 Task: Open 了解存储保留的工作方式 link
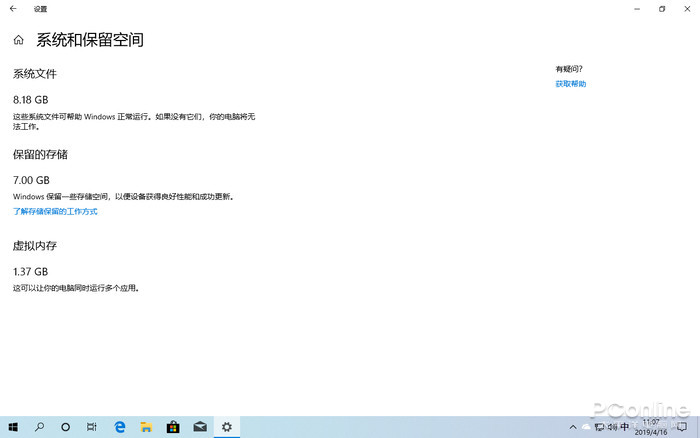[x=55, y=212]
